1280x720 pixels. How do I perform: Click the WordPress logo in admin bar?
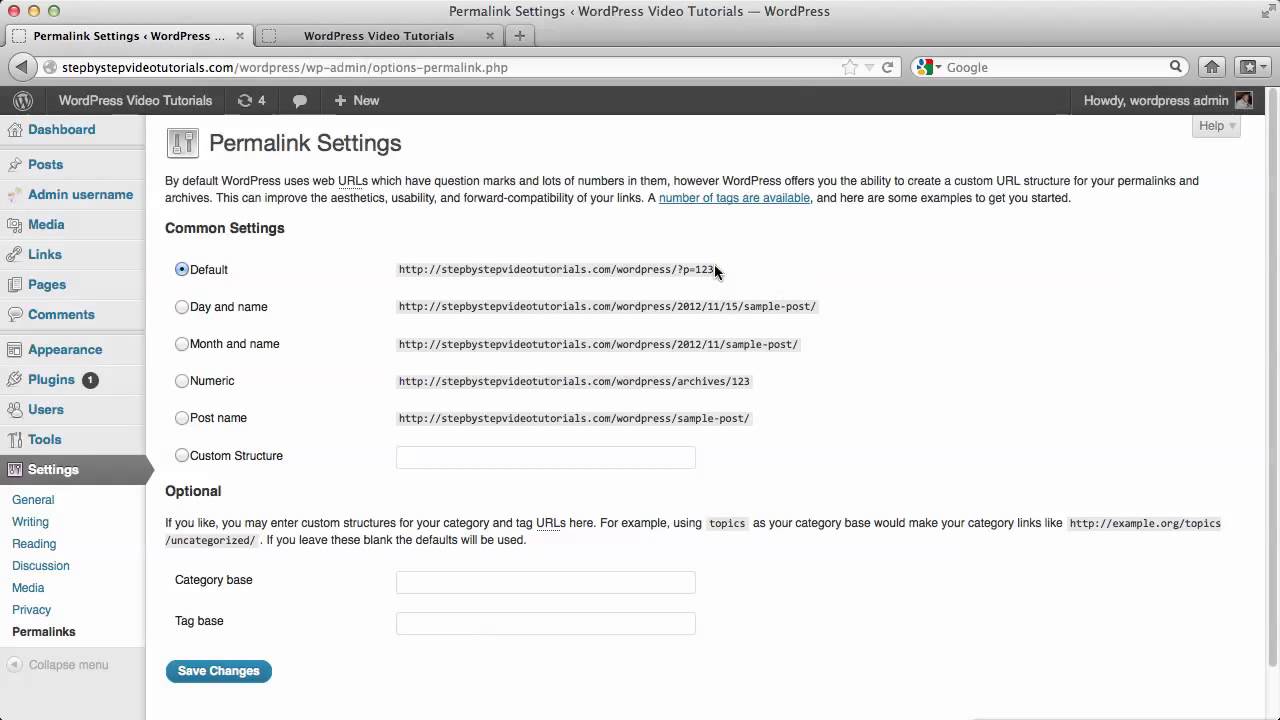[x=23, y=100]
